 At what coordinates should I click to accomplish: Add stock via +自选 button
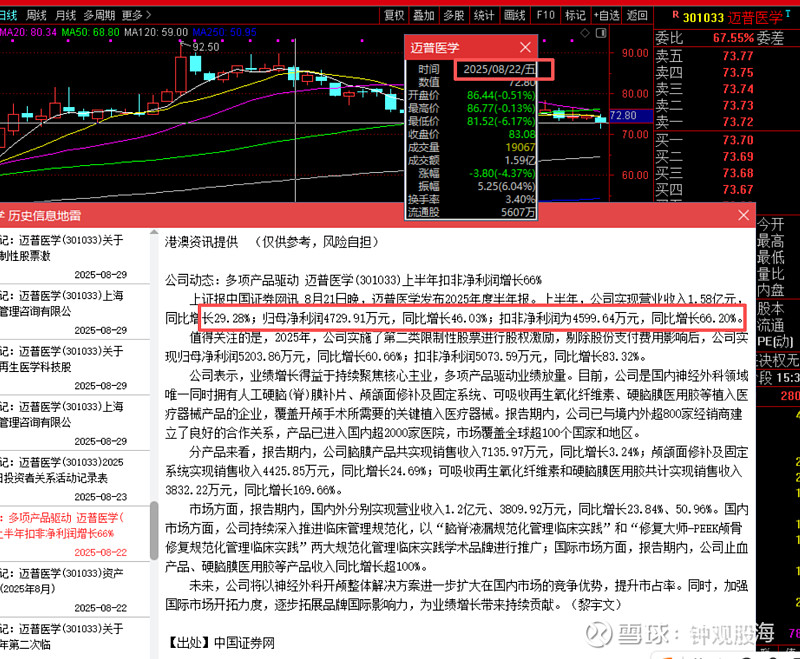click(x=607, y=15)
